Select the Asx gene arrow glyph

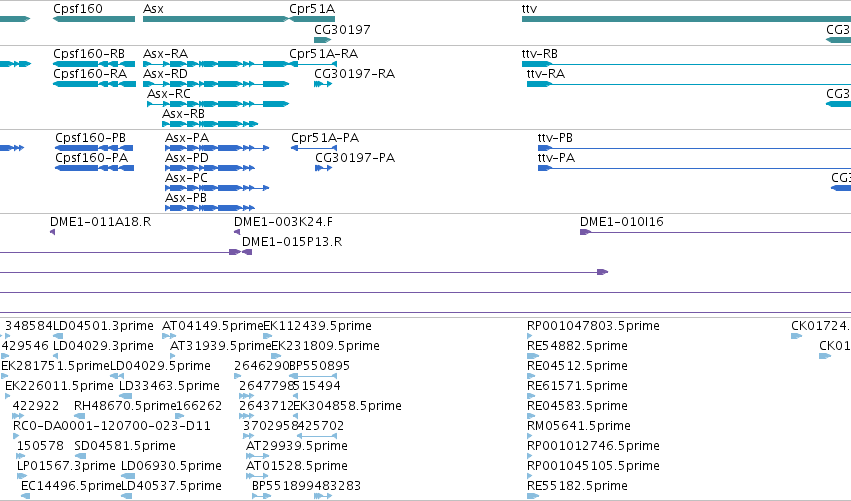[216, 19]
